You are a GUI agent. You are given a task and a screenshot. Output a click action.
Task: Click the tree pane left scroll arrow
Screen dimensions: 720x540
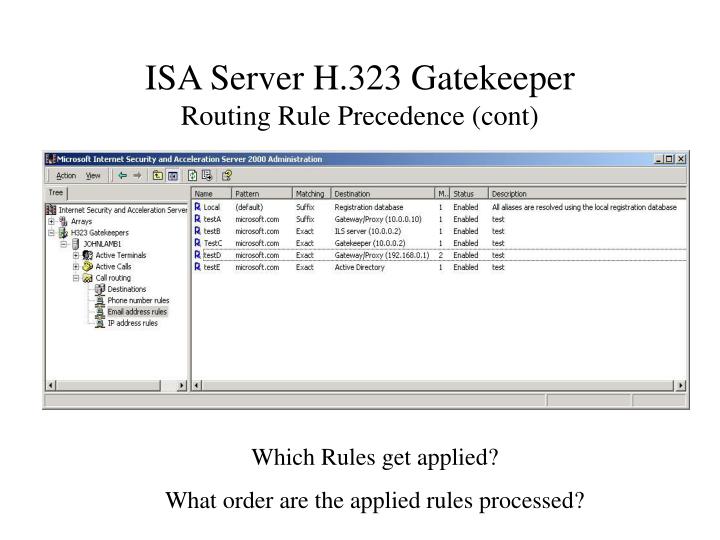coord(51,385)
